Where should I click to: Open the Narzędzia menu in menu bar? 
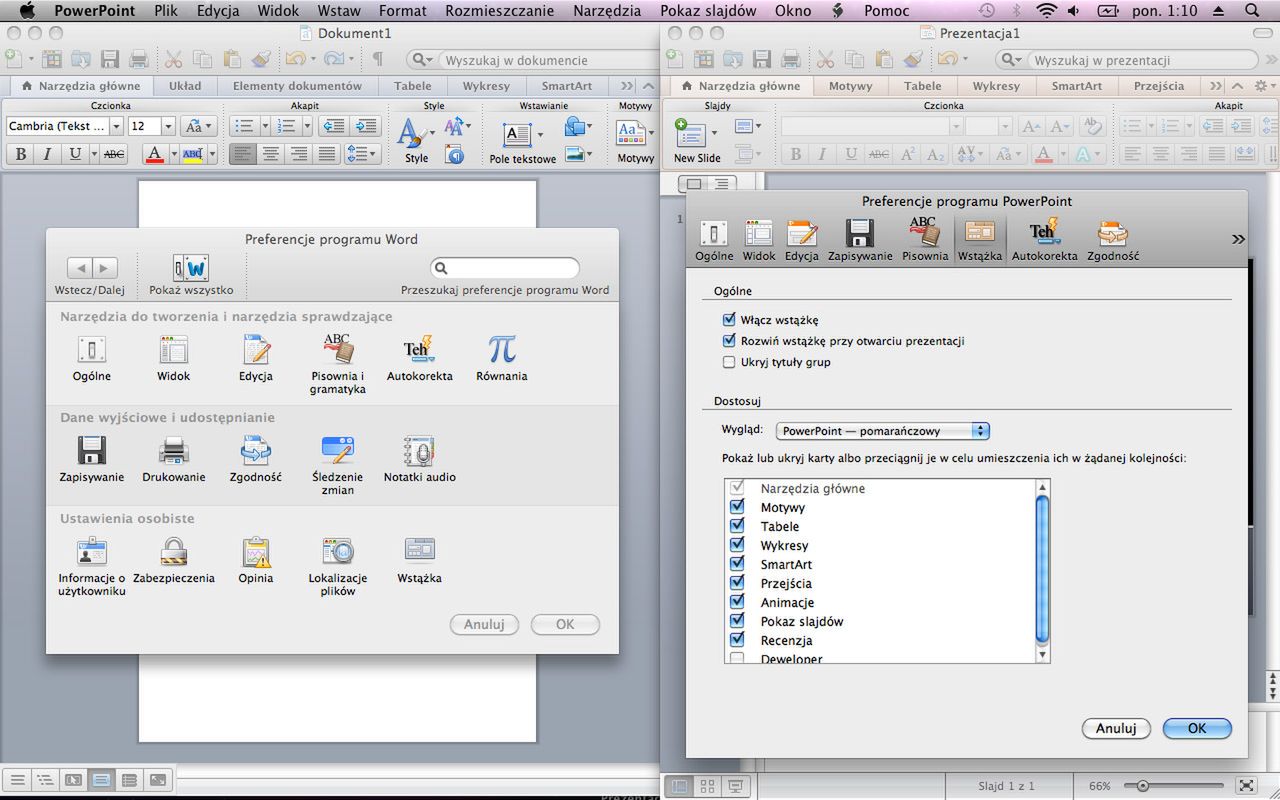pos(607,11)
